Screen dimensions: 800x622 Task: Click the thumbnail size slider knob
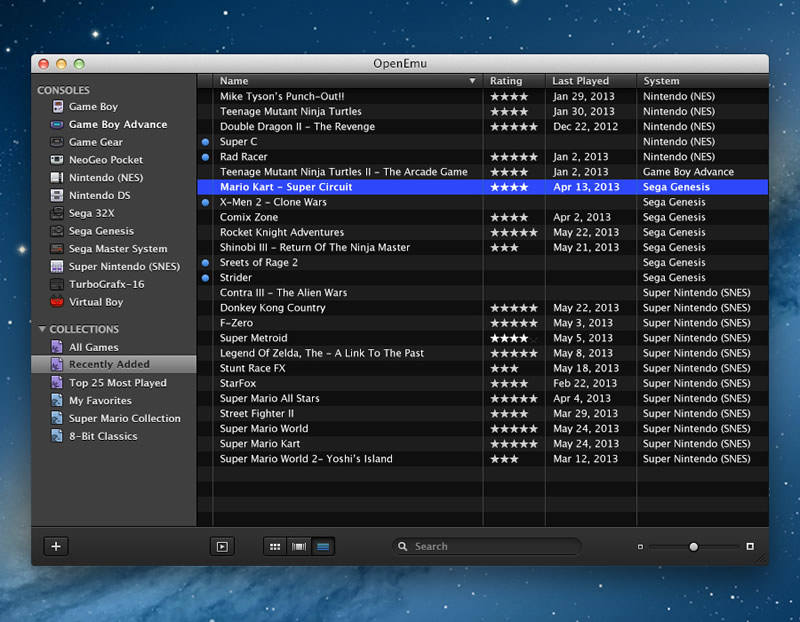pos(693,547)
